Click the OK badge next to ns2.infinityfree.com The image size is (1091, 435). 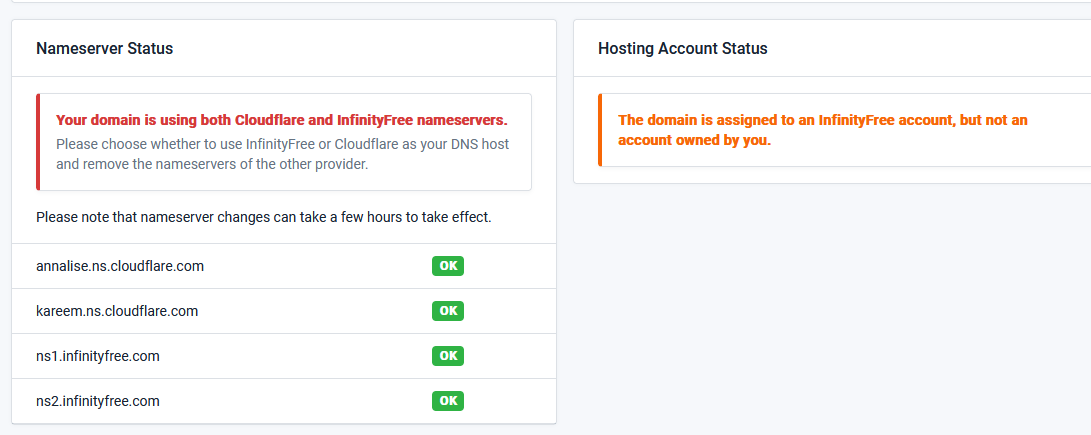click(448, 401)
